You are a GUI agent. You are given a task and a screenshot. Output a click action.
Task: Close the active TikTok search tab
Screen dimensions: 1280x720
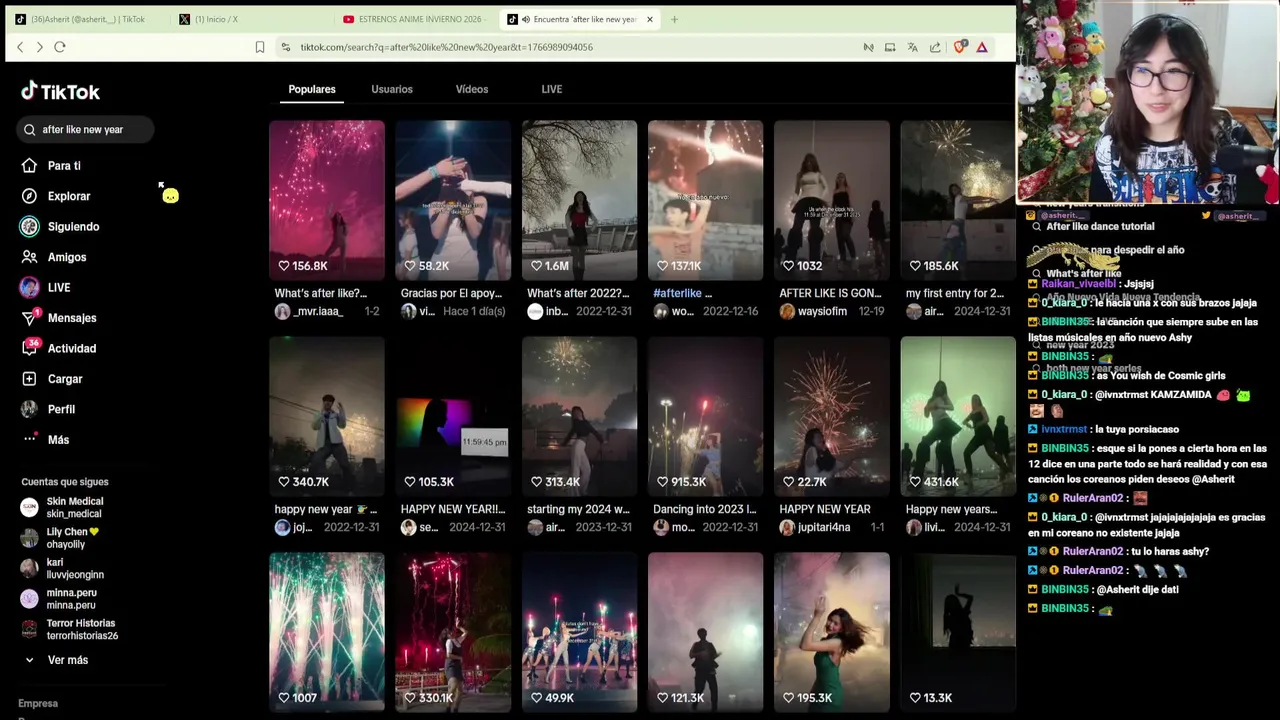coord(649,19)
